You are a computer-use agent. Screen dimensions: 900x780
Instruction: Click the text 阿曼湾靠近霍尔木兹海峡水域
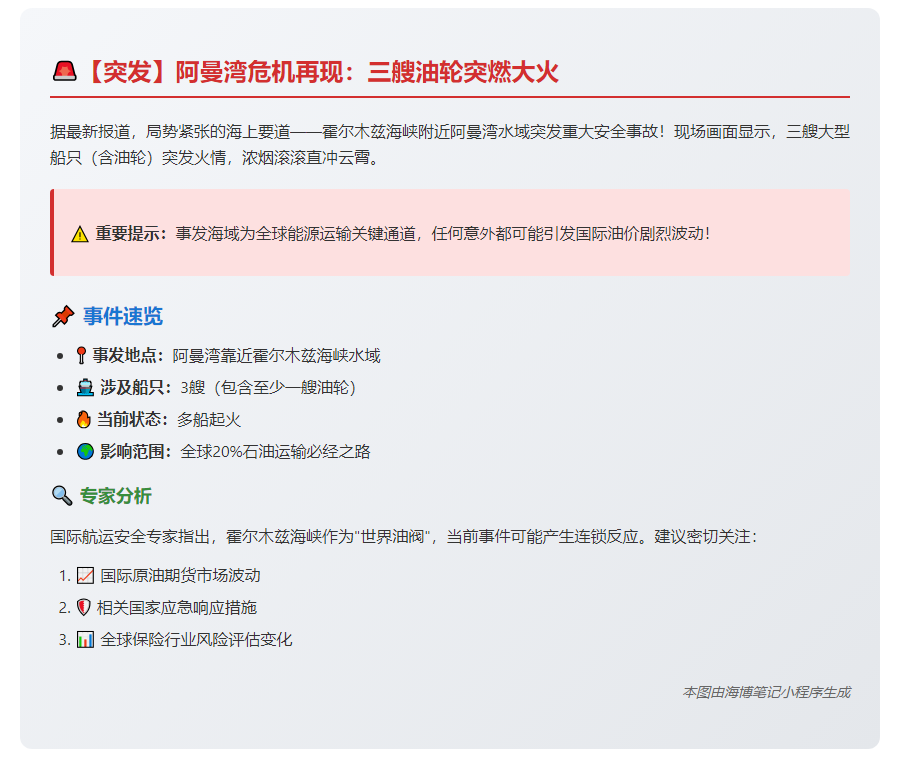coord(276,356)
